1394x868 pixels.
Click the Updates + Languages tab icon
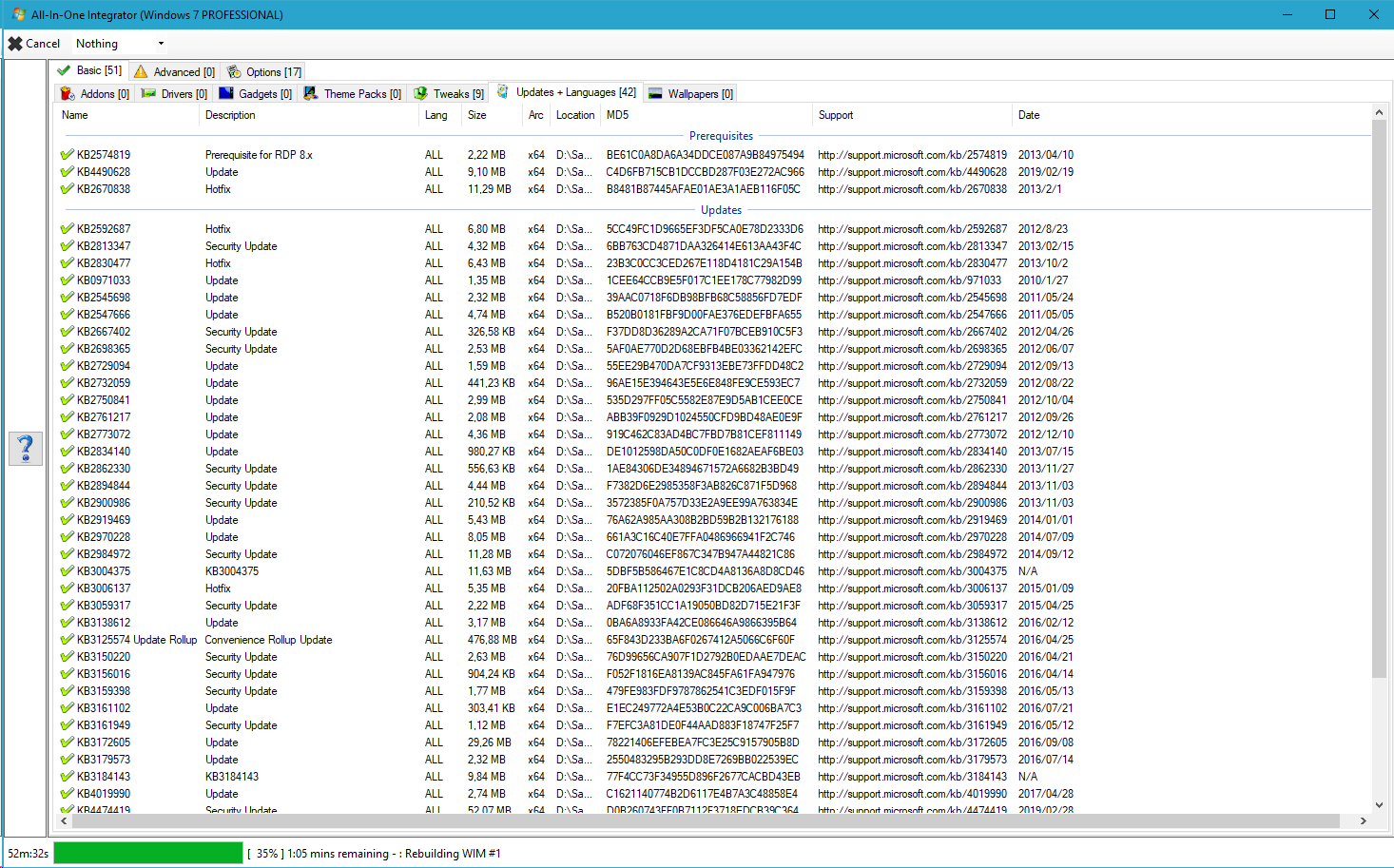pos(503,91)
